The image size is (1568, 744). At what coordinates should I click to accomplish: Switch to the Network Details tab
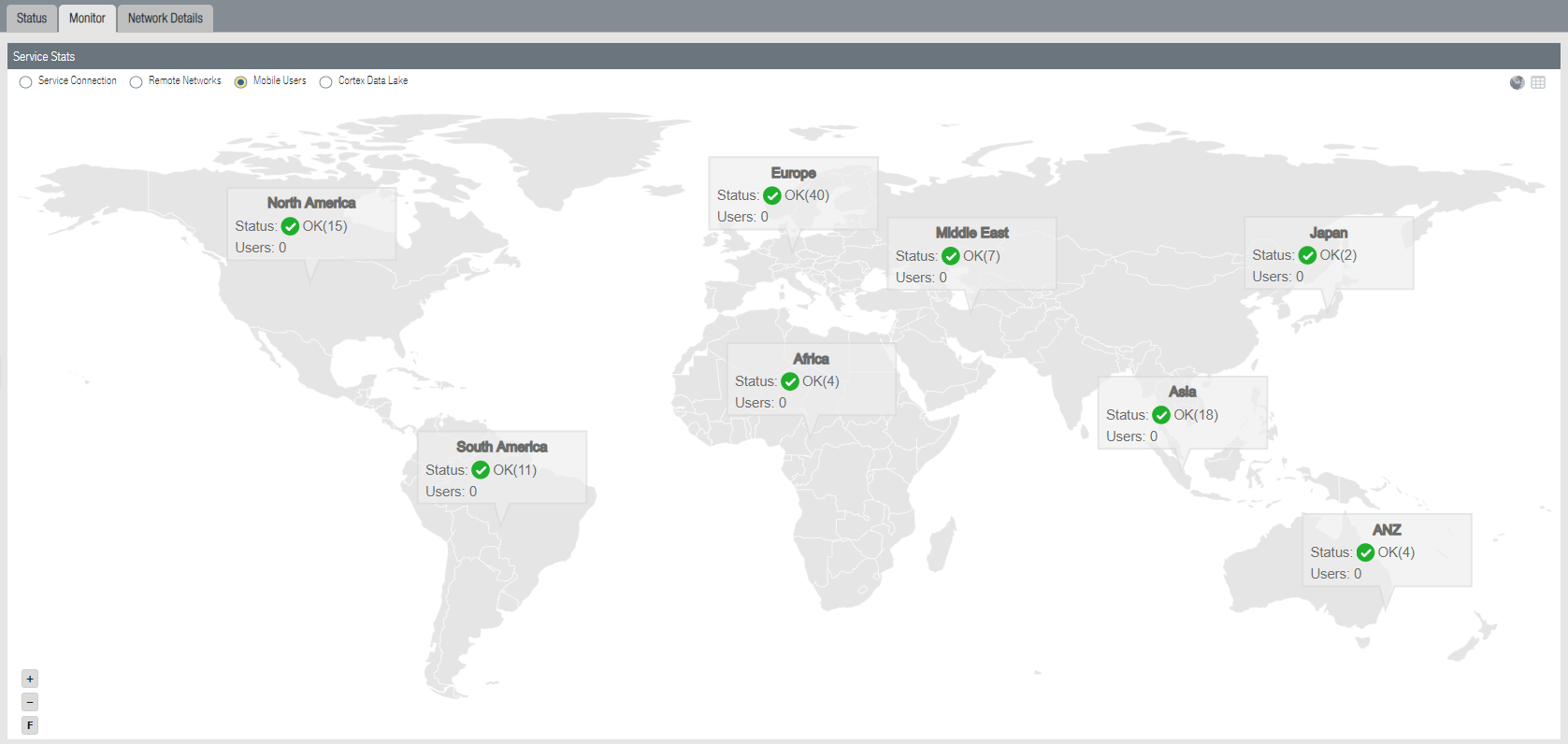(165, 18)
